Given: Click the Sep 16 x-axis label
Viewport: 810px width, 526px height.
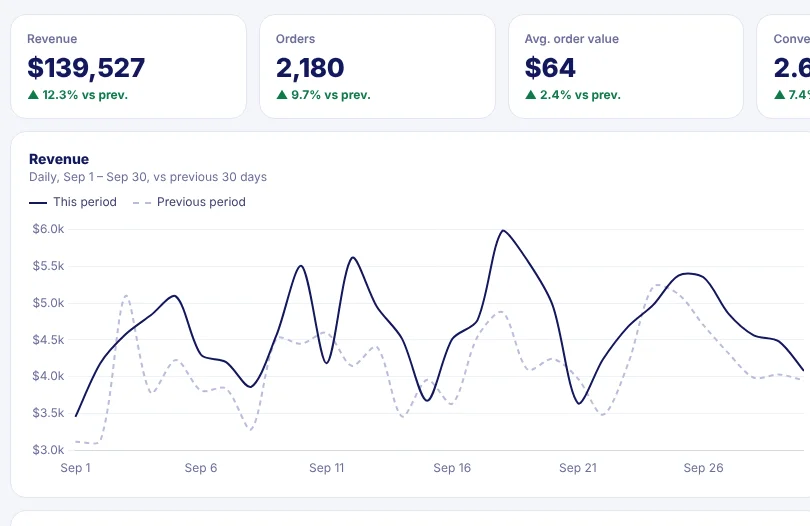Looking at the screenshot, I should (452, 468).
